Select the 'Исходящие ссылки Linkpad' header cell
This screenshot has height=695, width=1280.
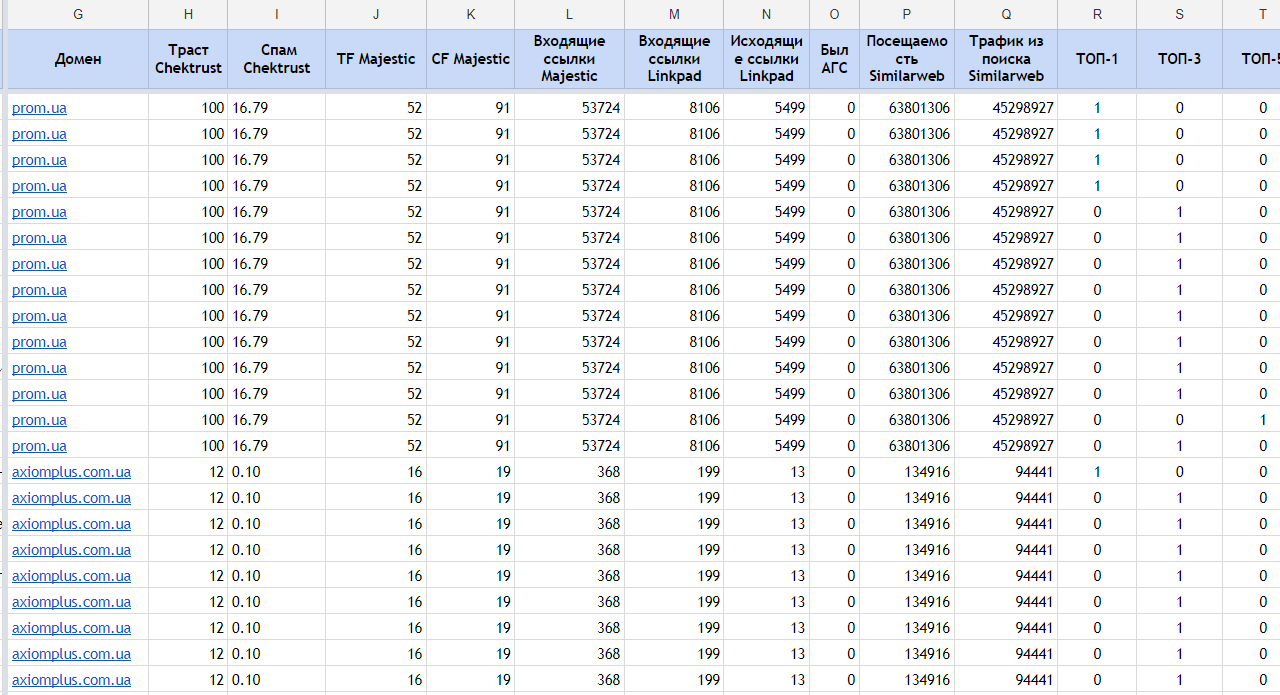click(766, 59)
